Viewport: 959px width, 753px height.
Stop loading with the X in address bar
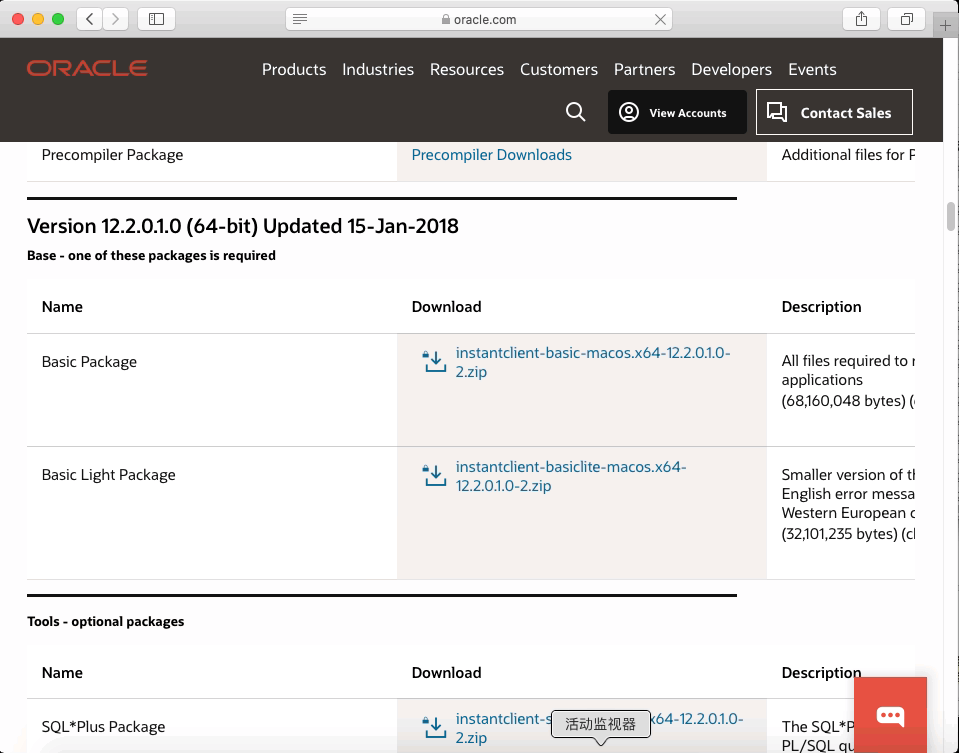[x=661, y=20]
